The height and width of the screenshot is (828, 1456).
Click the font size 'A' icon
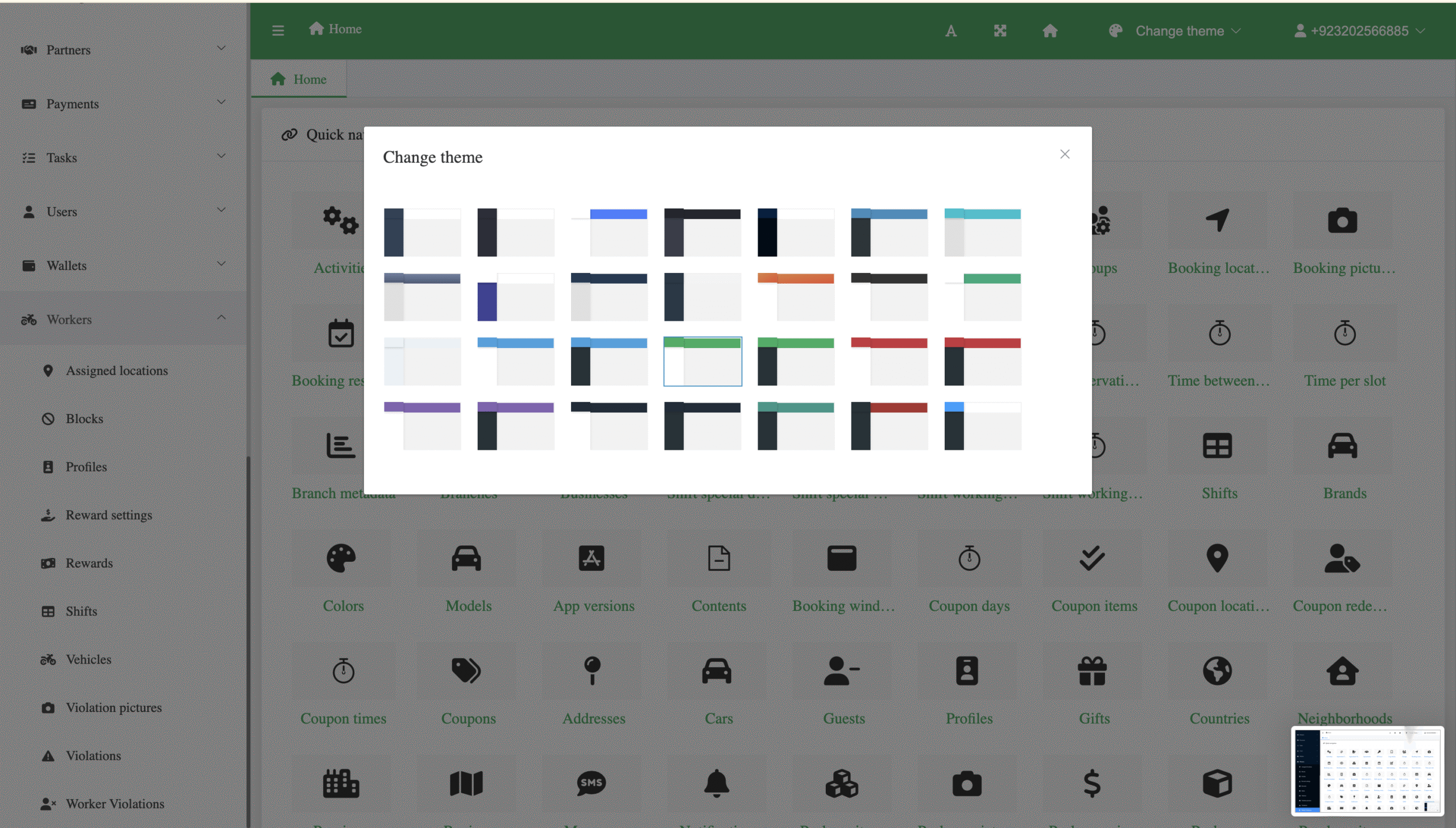click(x=950, y=31)
